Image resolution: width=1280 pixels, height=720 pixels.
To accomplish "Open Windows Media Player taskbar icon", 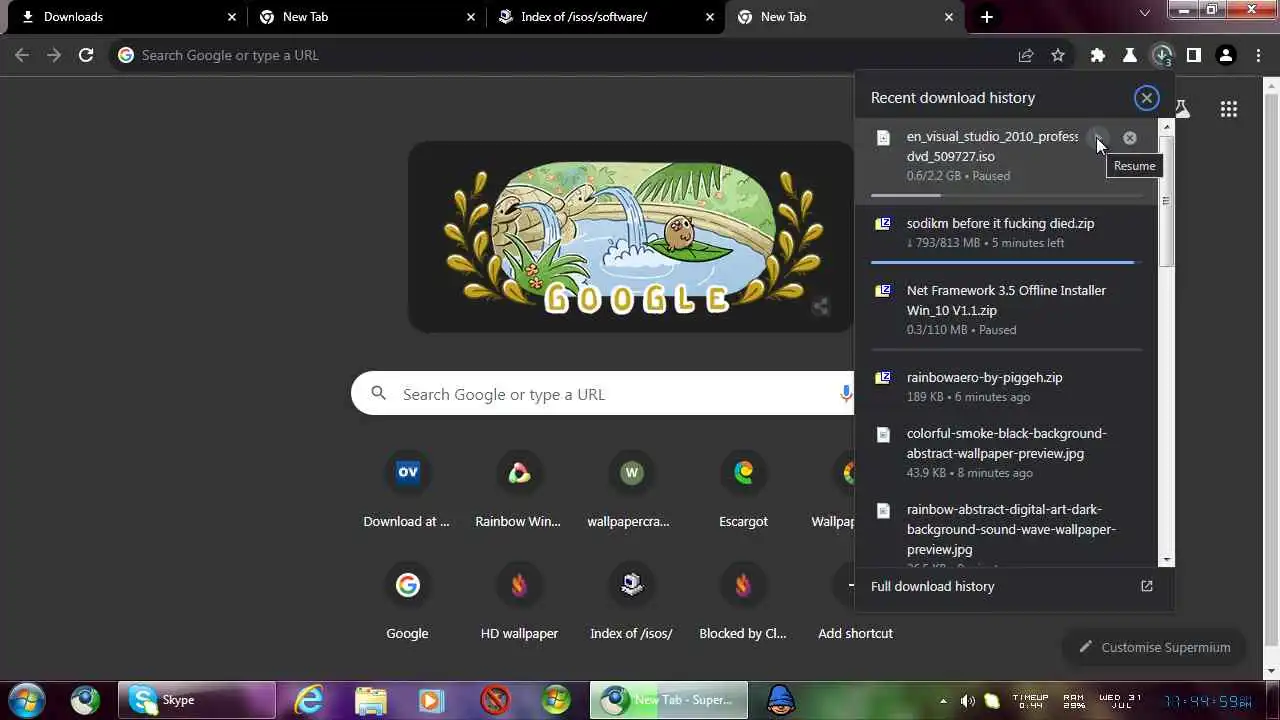I will click(431, 700).
